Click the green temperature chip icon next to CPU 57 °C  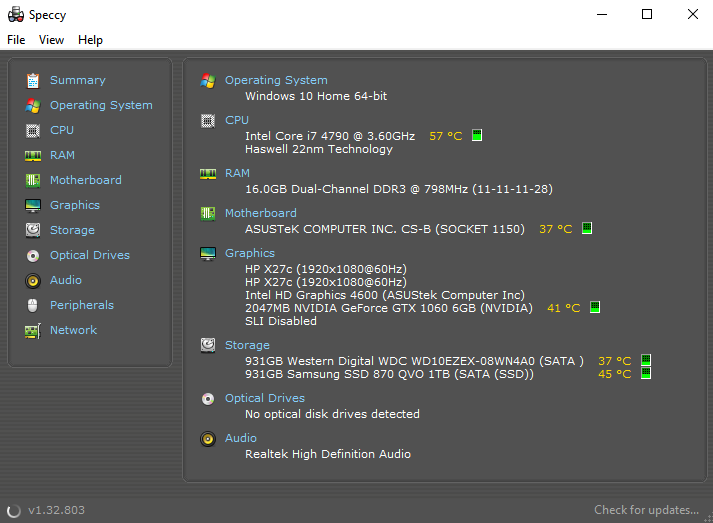point(477,135)
